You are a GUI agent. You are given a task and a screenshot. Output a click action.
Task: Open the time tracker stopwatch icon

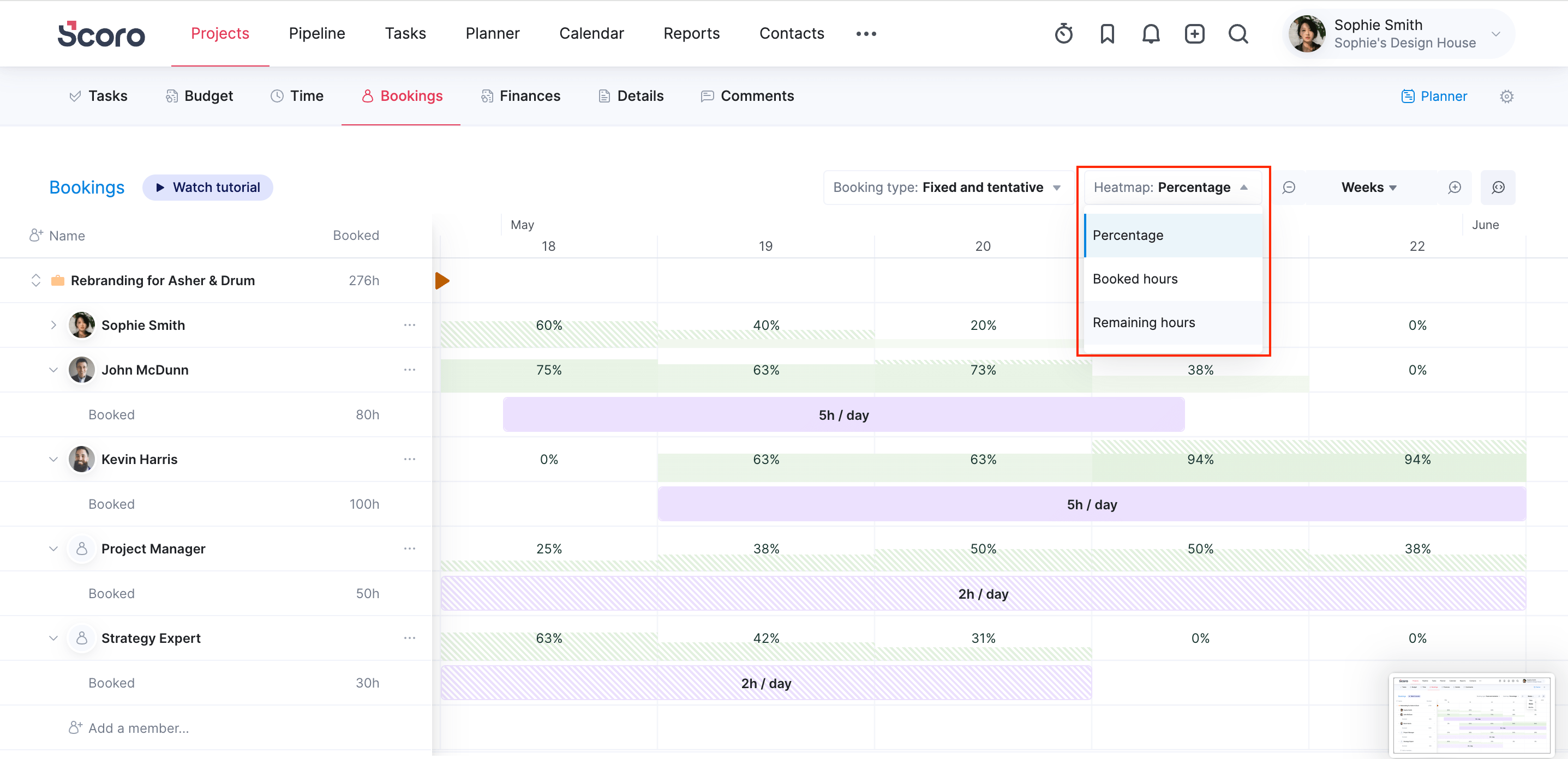(1063, 33)
